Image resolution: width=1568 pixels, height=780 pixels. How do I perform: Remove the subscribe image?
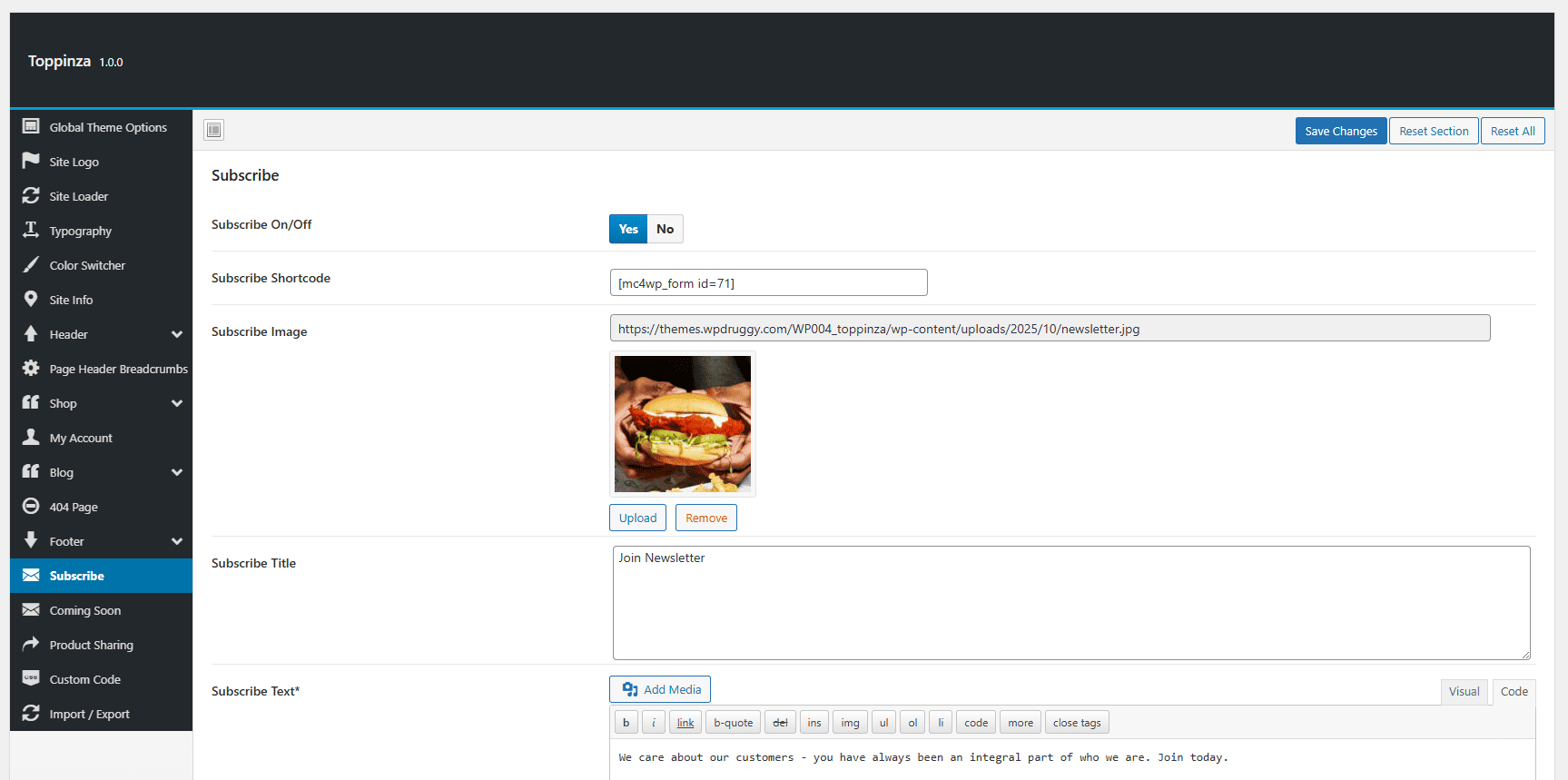[x=706, y=518]
